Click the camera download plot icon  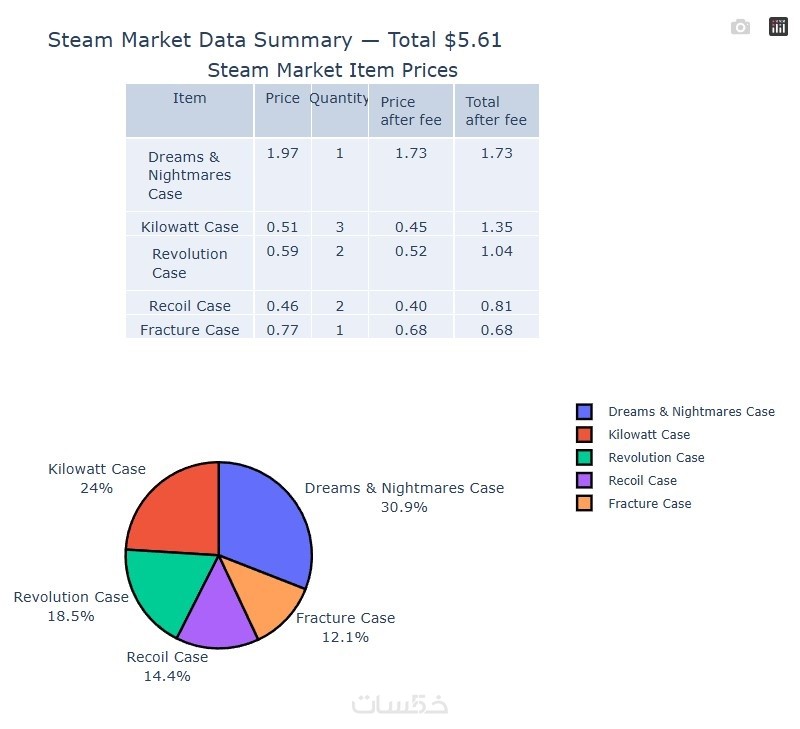tap(740, 27)
